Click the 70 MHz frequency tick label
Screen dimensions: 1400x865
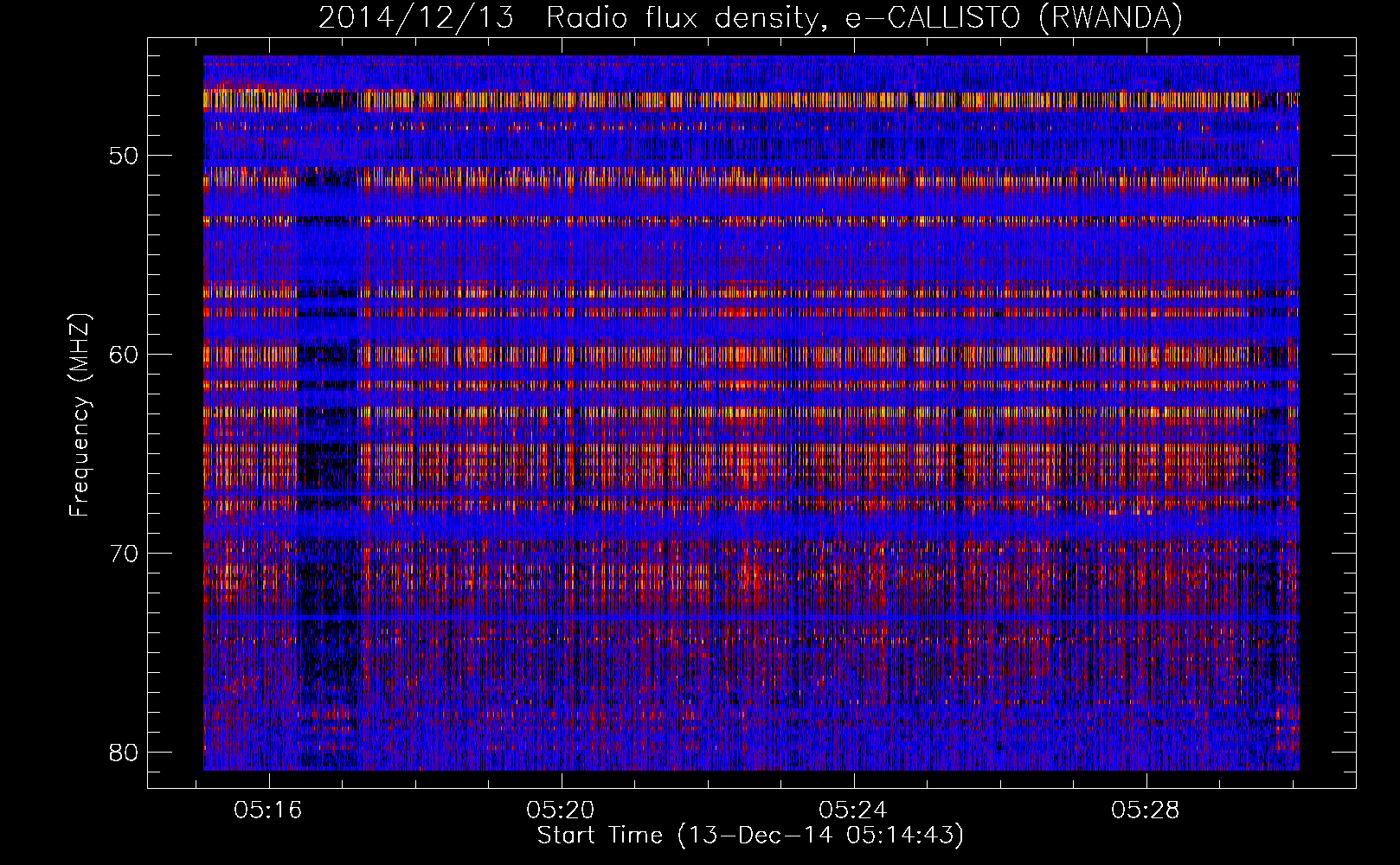pyautogui.click(x=124, y=554)
